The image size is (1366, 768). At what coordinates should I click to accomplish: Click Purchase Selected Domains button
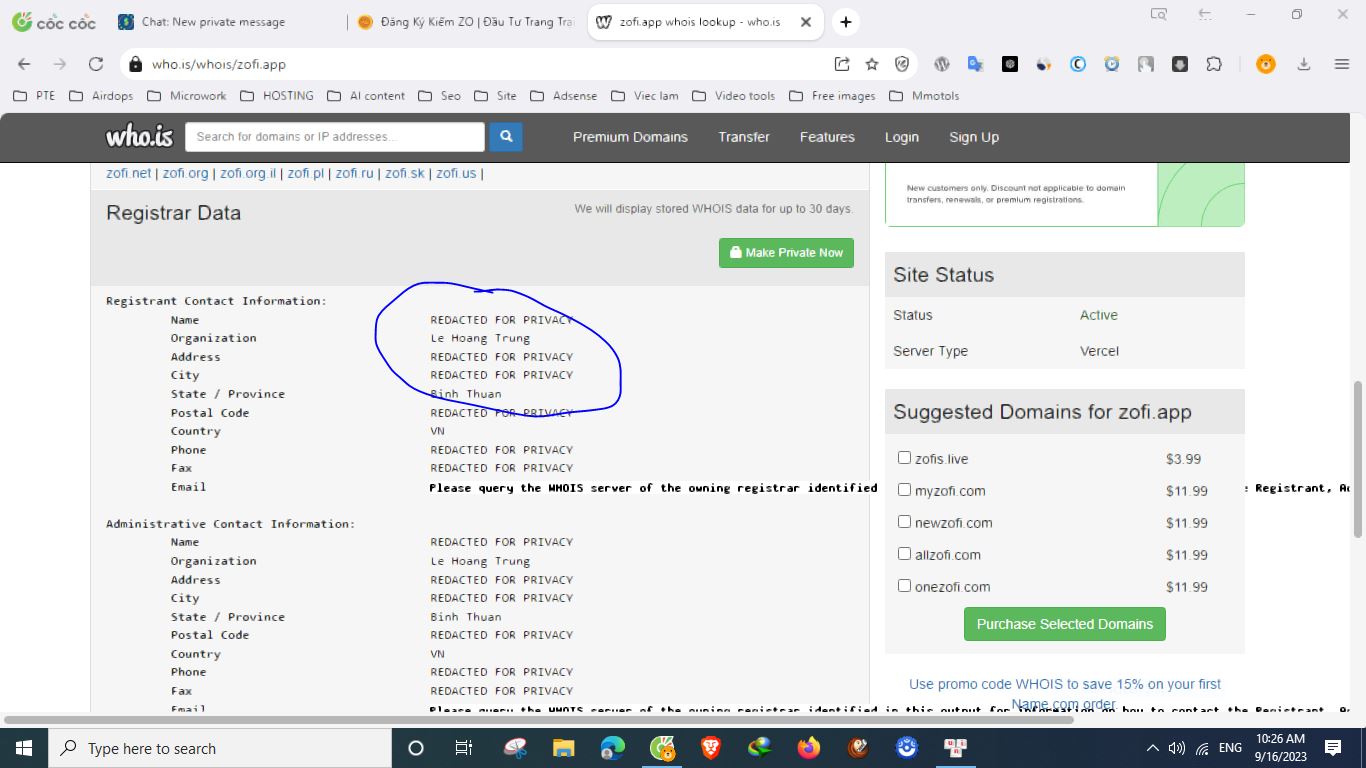pos(1065,624)
